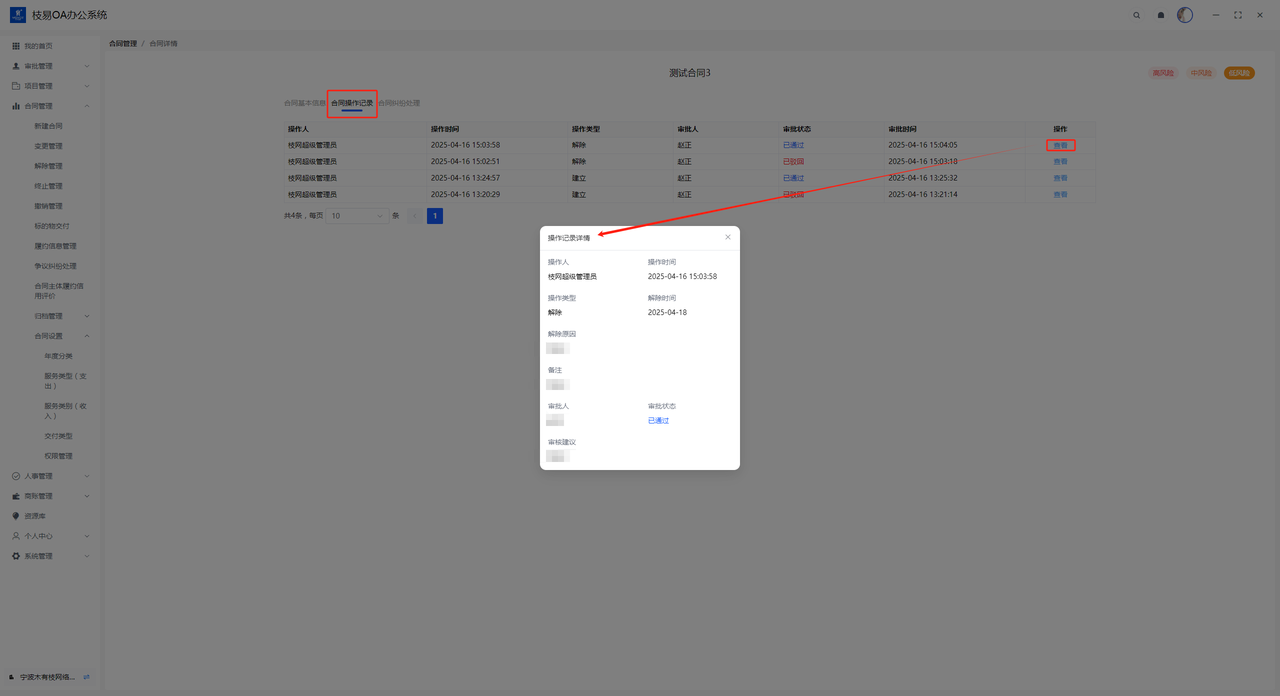
Task: Switch to the 合同纠纷处理 tab
Action: click(x=399, y=103)
